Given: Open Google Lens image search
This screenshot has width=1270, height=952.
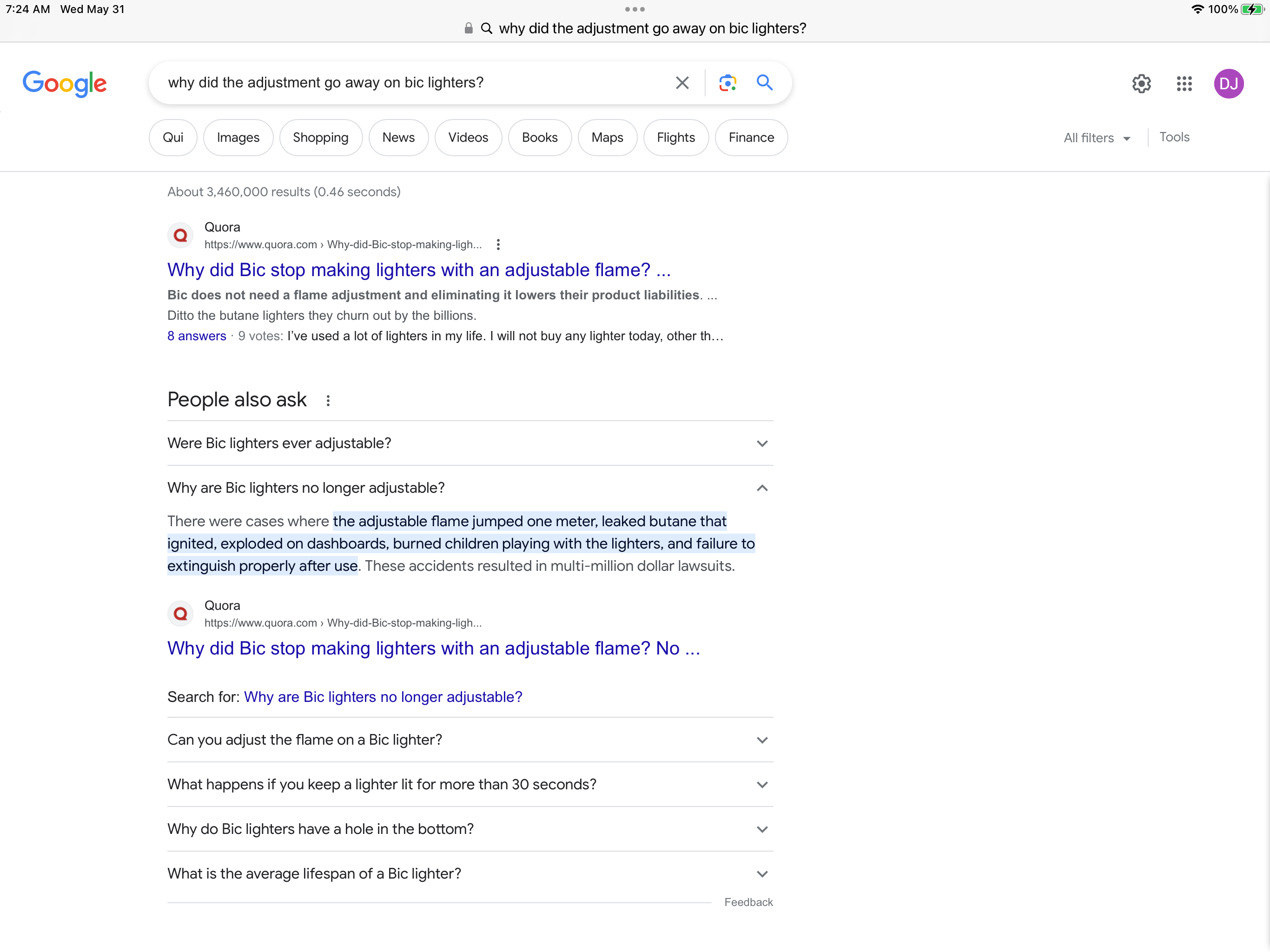Looking at the screenshot, I should pyautogui.click(x=728, y=83).
